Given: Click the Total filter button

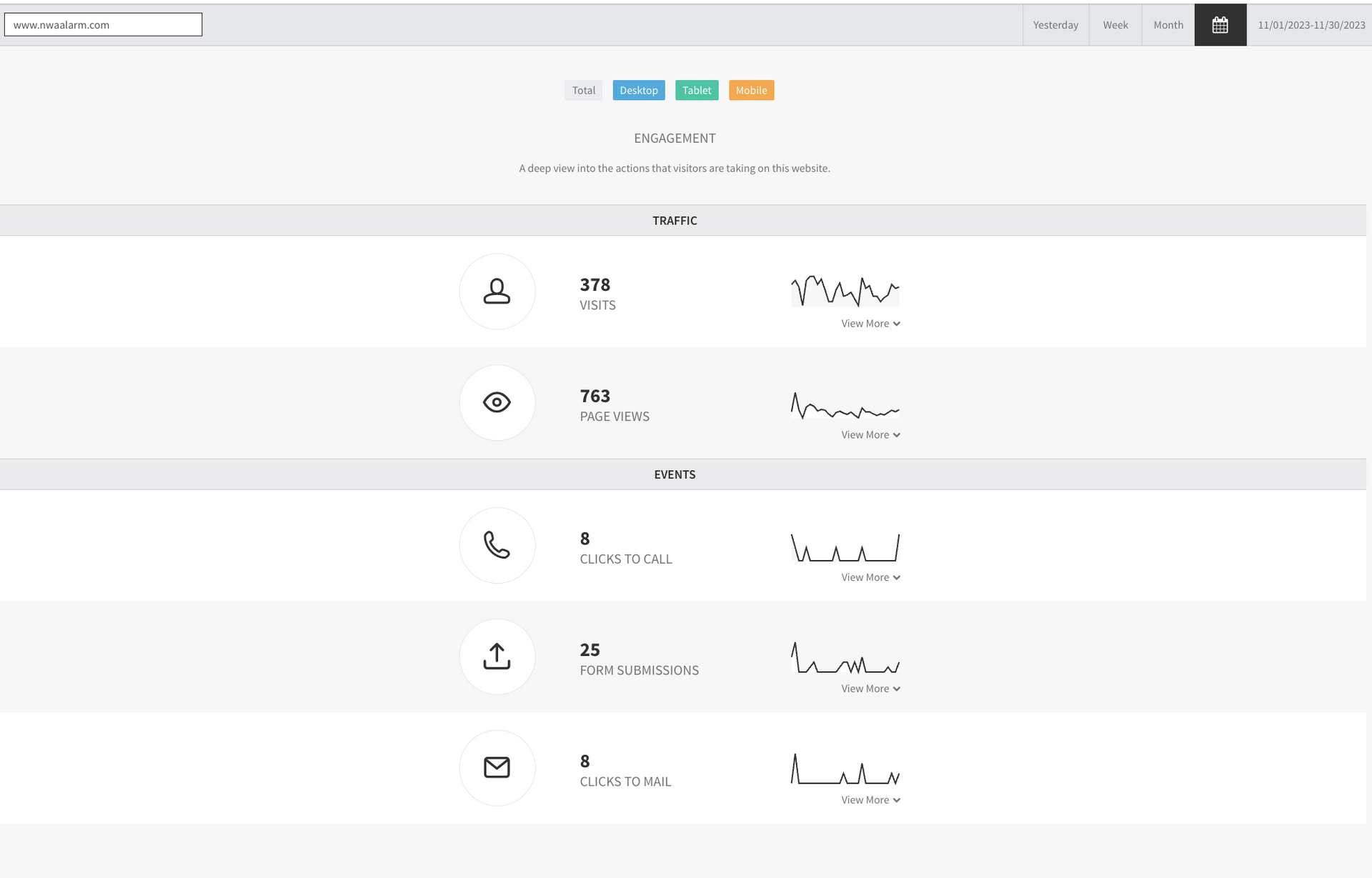Looking at the screenshot, I should (583, 90).
